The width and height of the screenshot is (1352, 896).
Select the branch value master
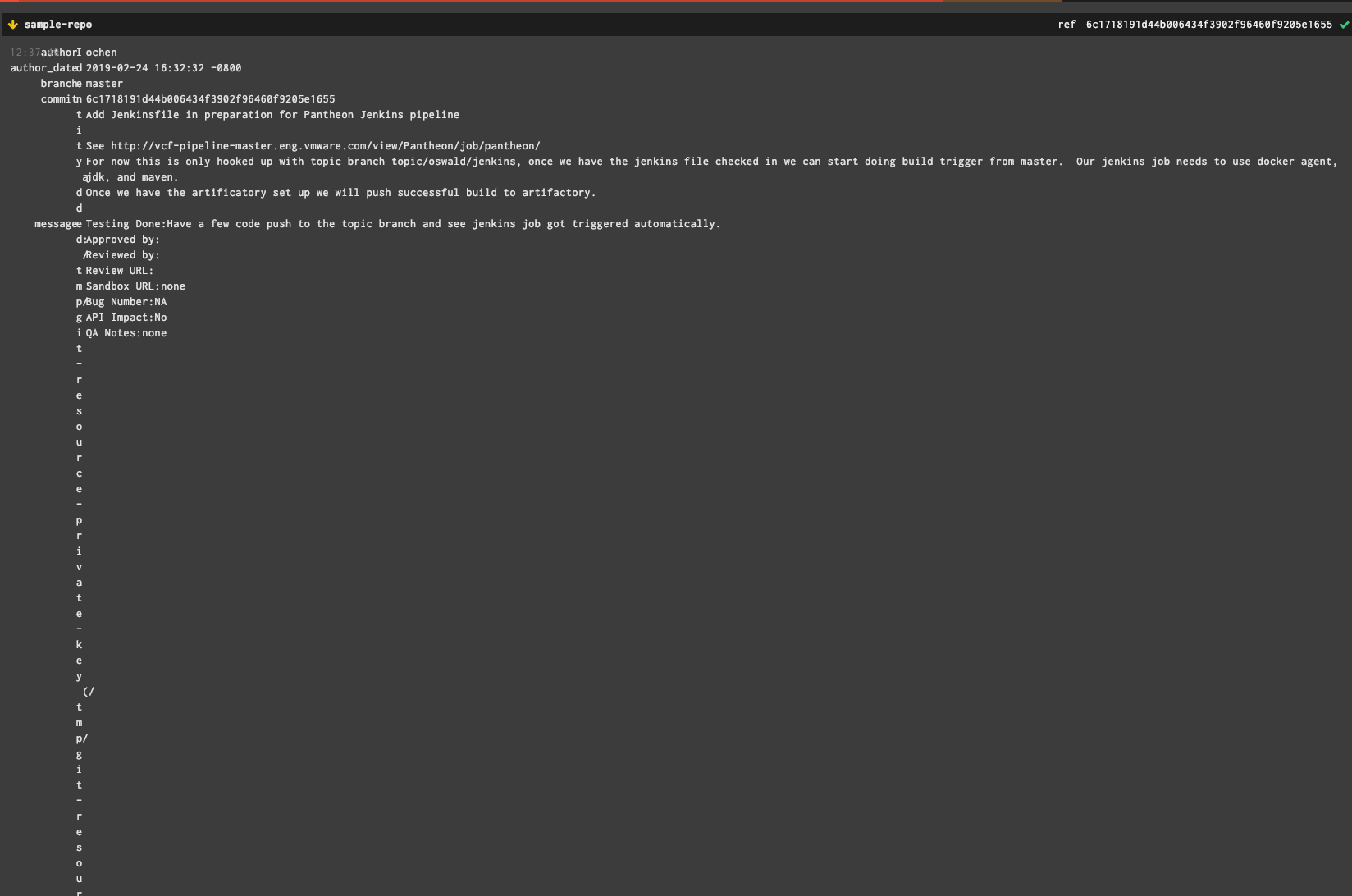point(105,83)
